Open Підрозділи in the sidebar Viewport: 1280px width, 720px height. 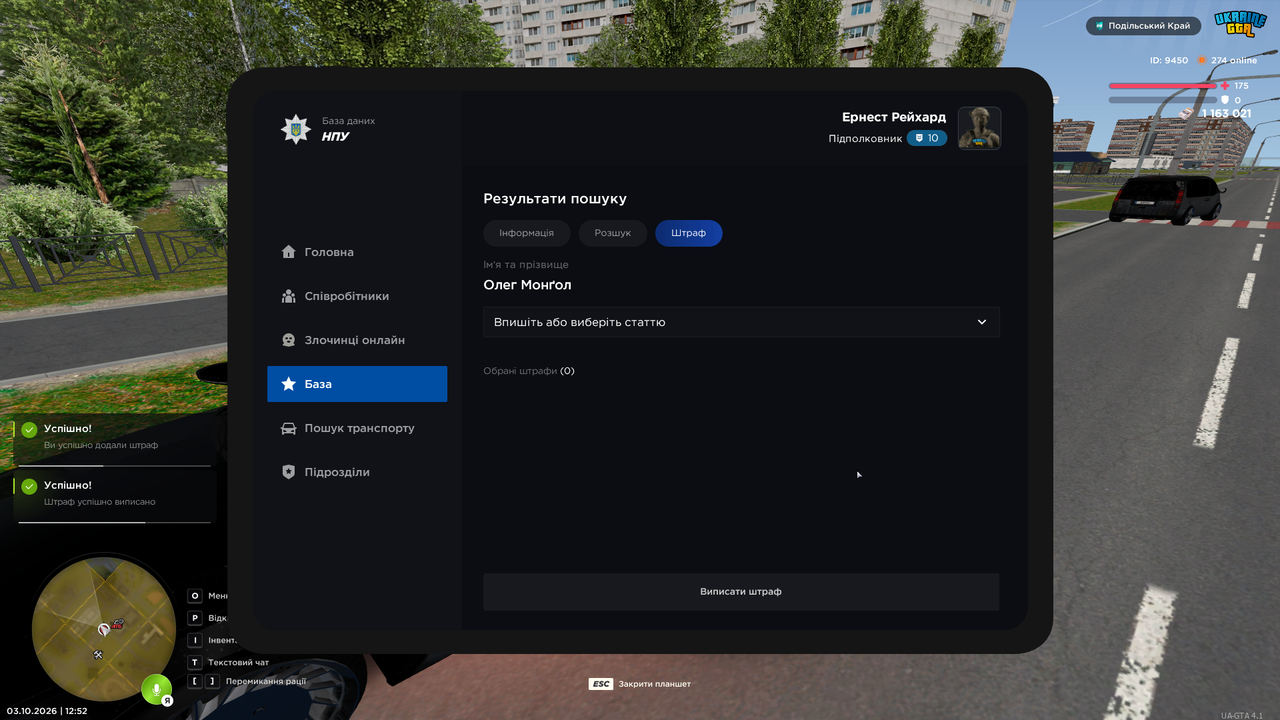click(357, 472)
